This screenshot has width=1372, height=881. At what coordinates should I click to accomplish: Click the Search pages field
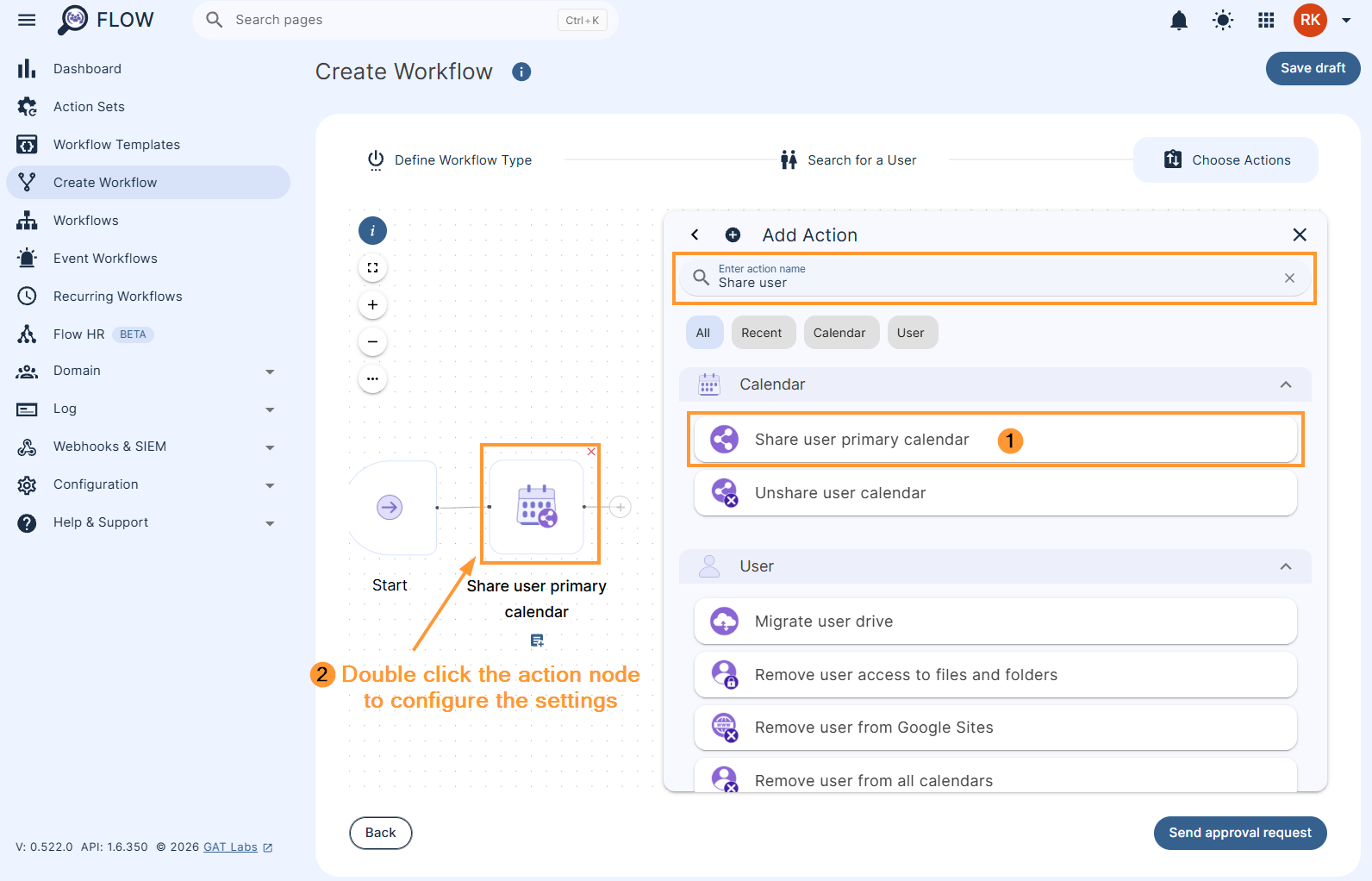pos(405,20)
